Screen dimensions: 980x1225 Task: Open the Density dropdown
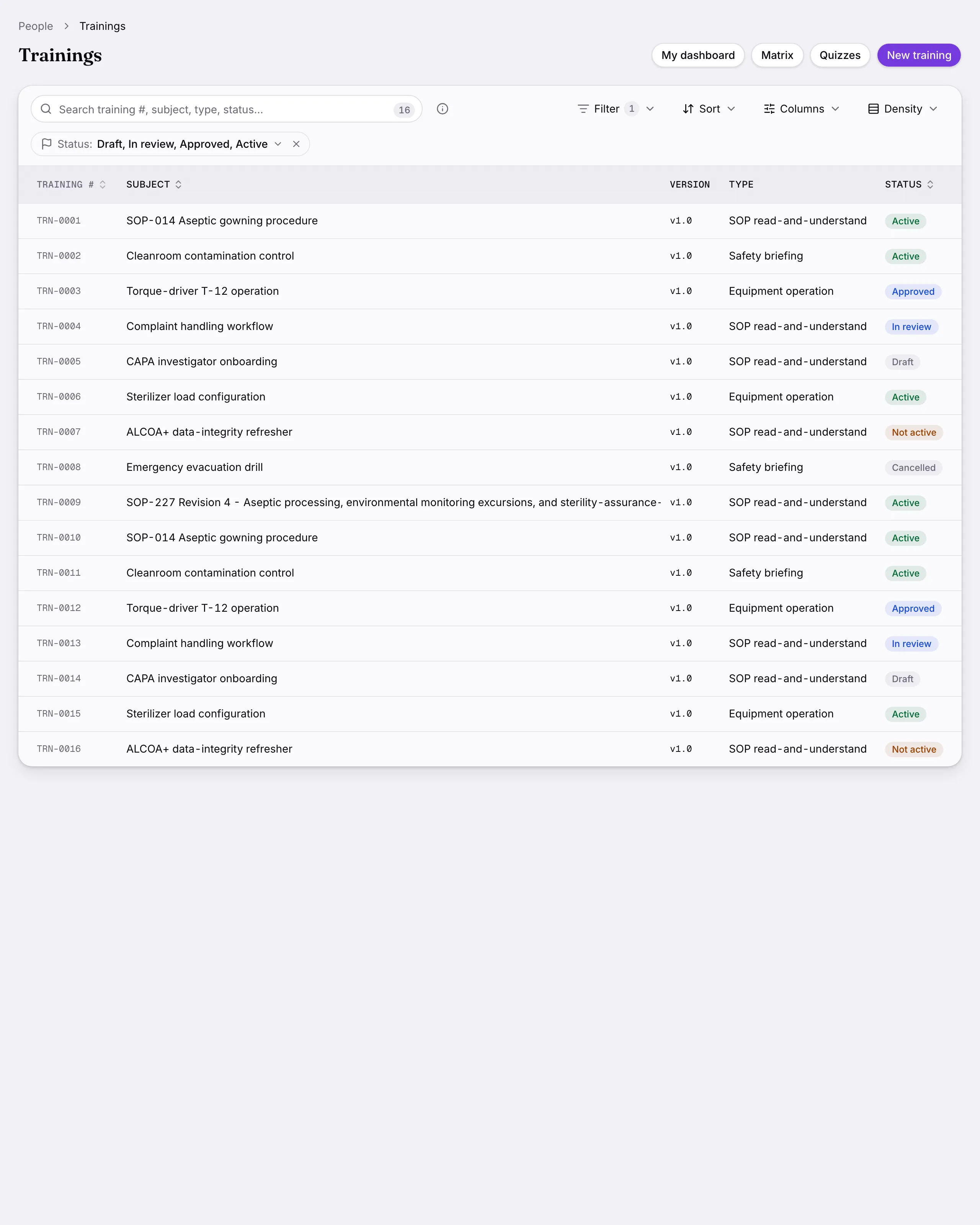(903, 108)
